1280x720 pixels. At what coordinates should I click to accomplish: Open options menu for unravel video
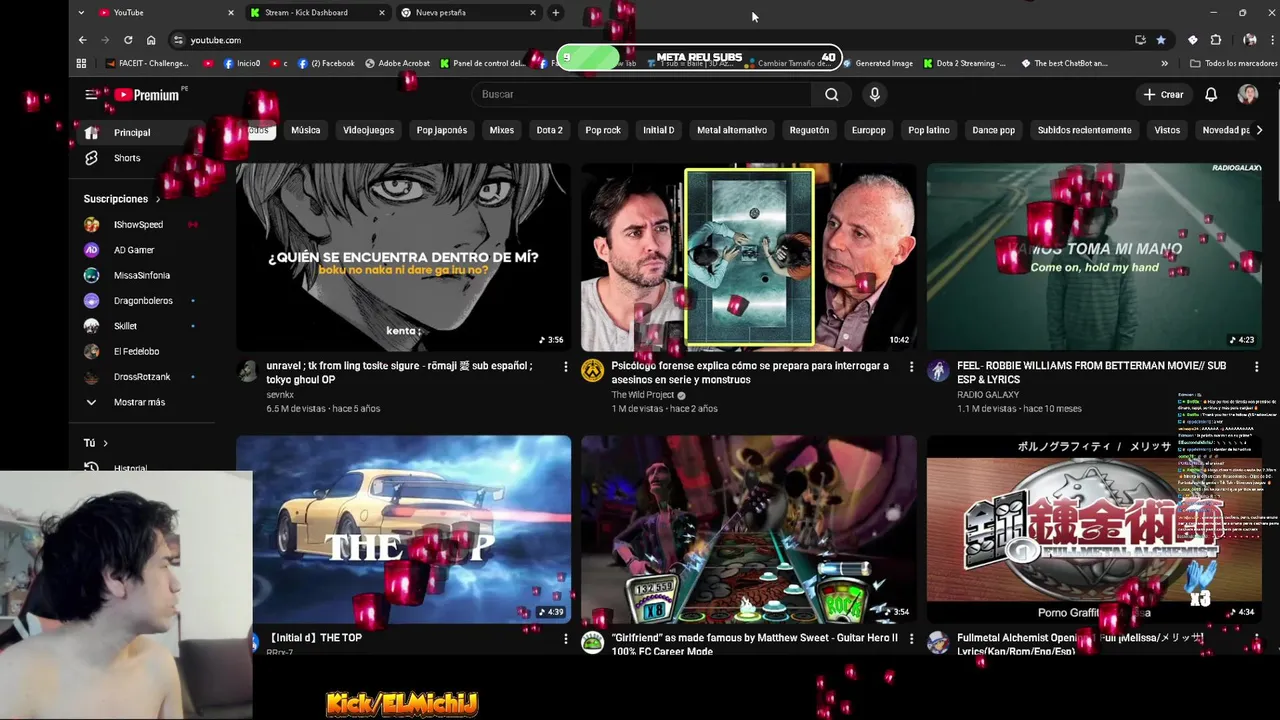tap(565, 367)
